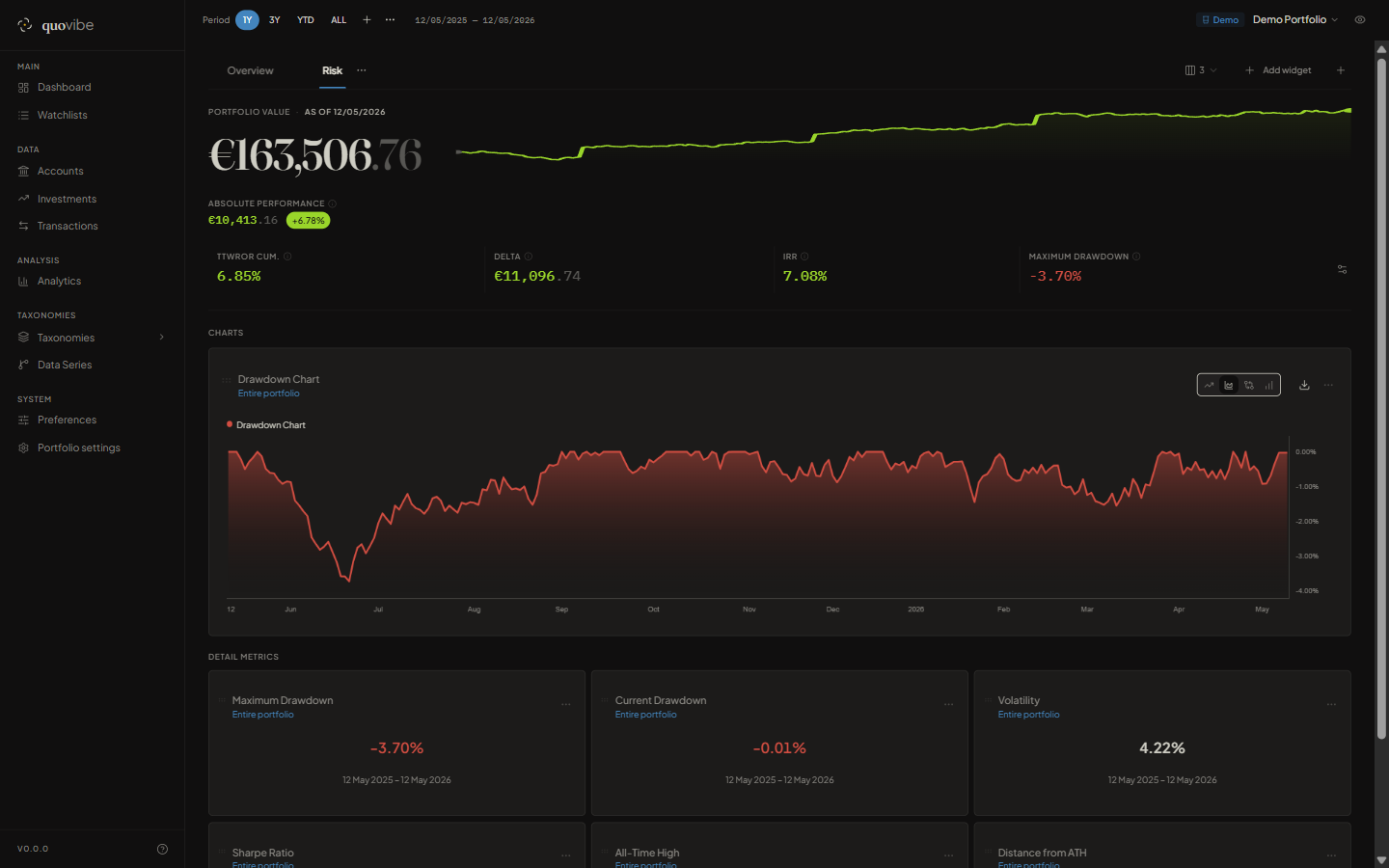Expand the Taxonomies sidebar item chevron

[162, 338]
